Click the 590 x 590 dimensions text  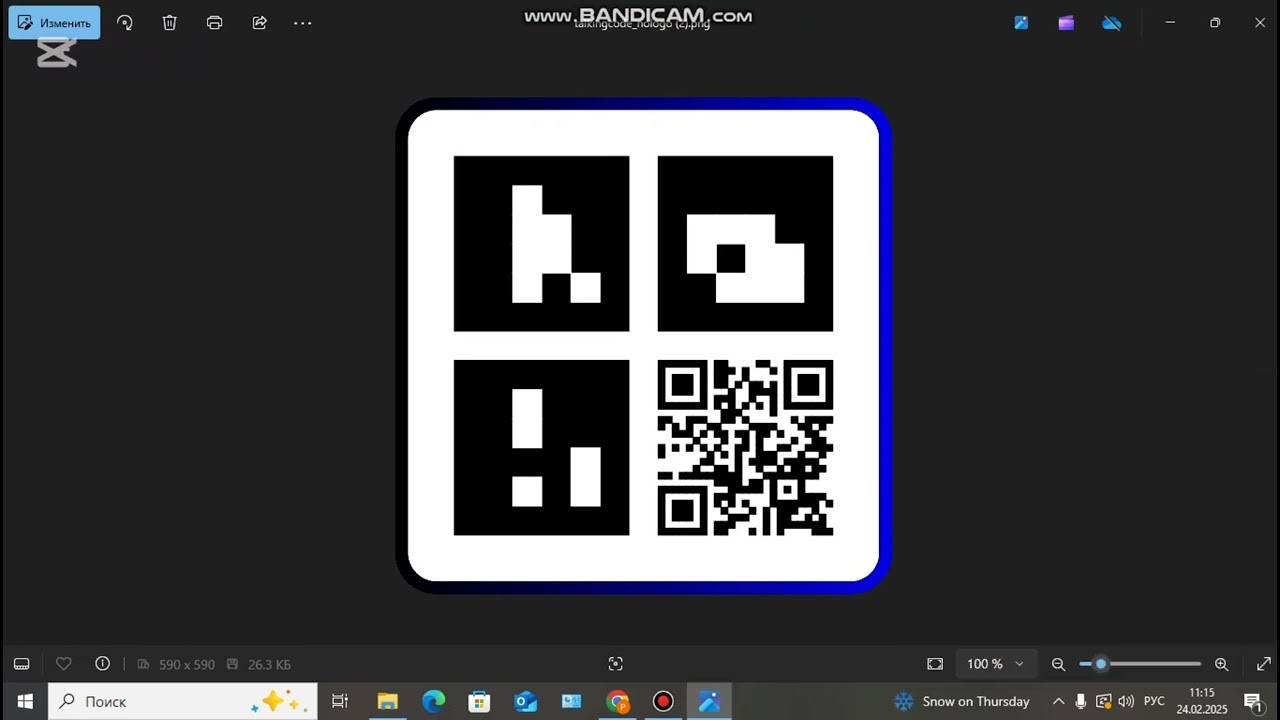(x=187, y=665)
